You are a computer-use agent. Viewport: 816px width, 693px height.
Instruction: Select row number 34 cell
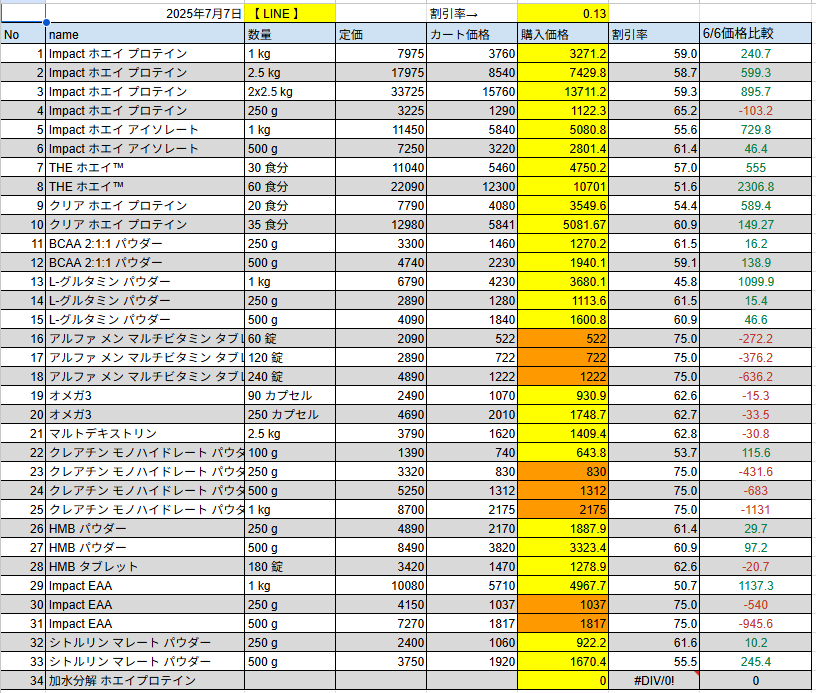tap(23, 681)
